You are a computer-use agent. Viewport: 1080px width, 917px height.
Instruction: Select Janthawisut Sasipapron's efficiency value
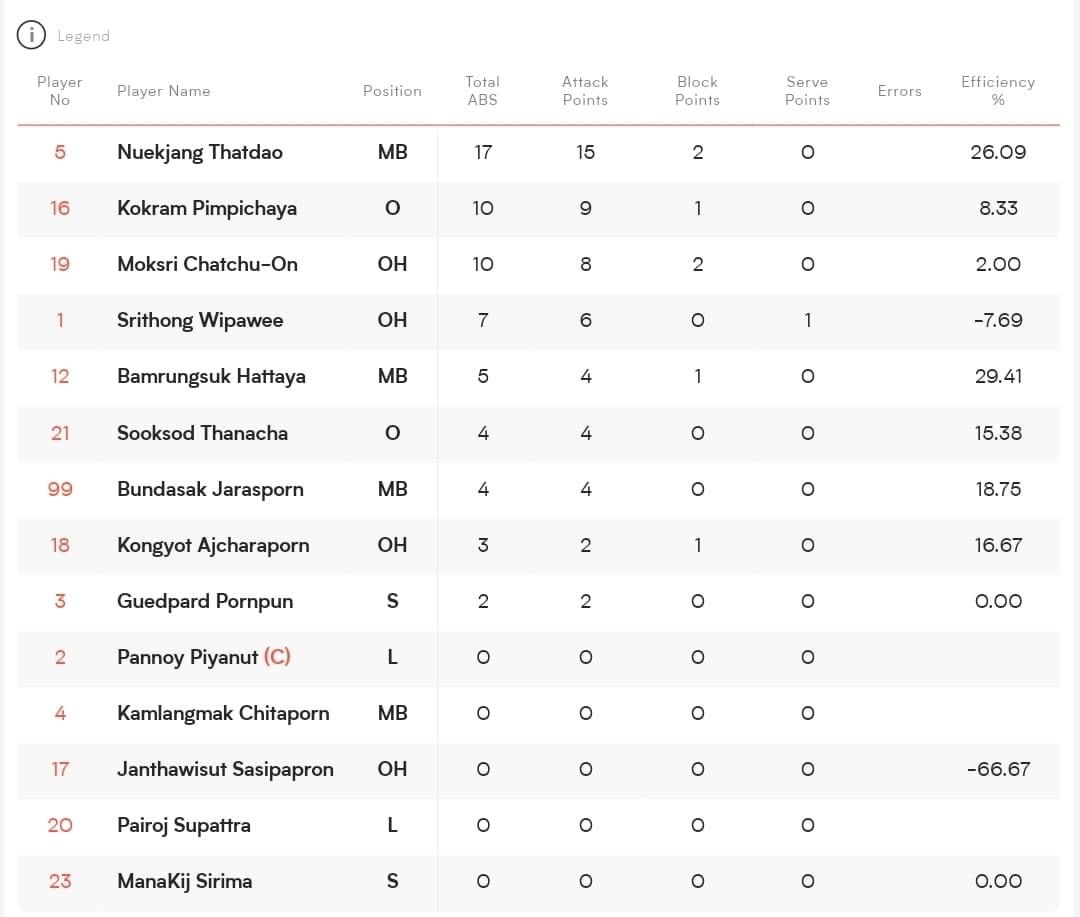point(997,769)
